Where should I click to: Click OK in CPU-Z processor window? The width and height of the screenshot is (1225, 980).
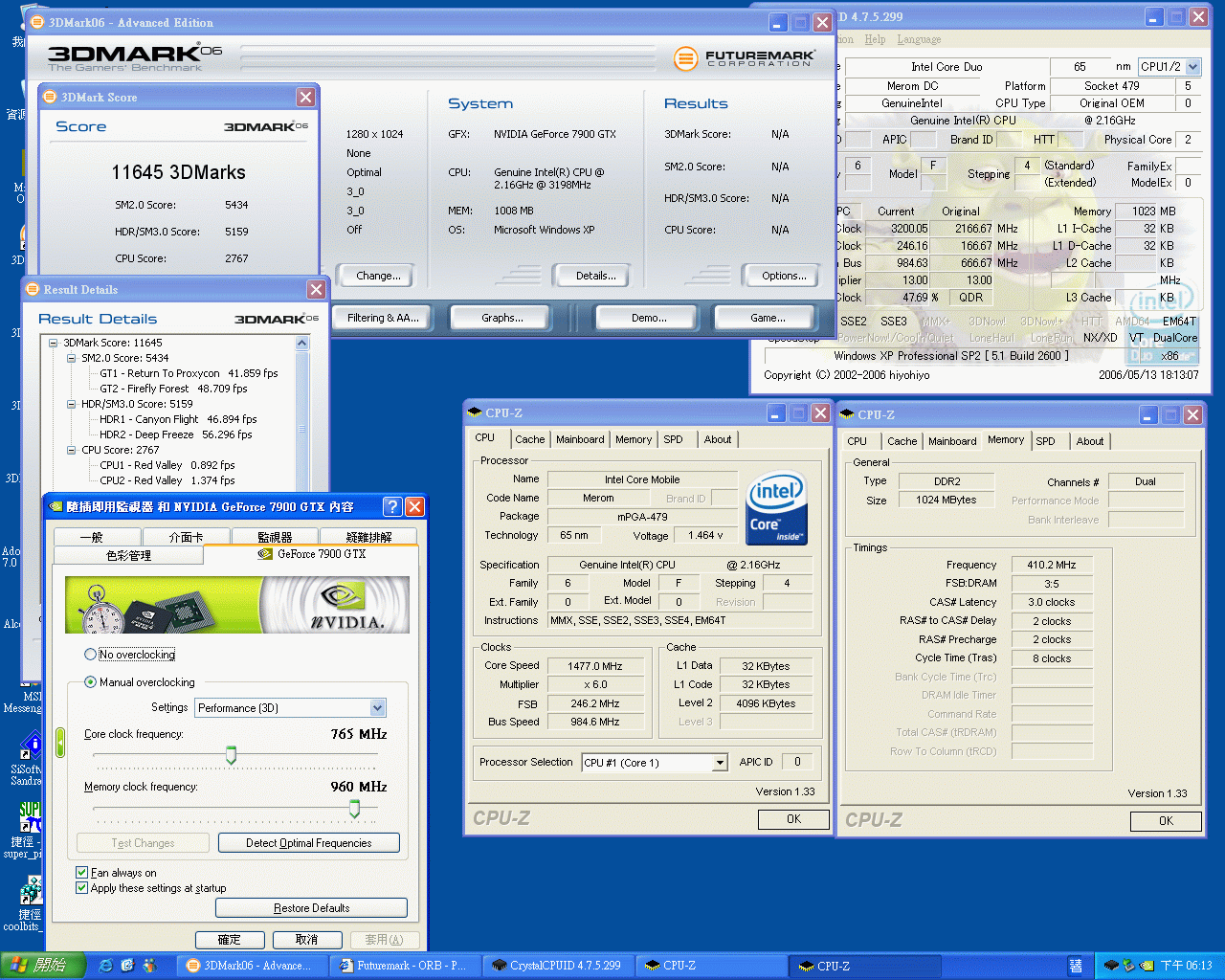point(793,819)
